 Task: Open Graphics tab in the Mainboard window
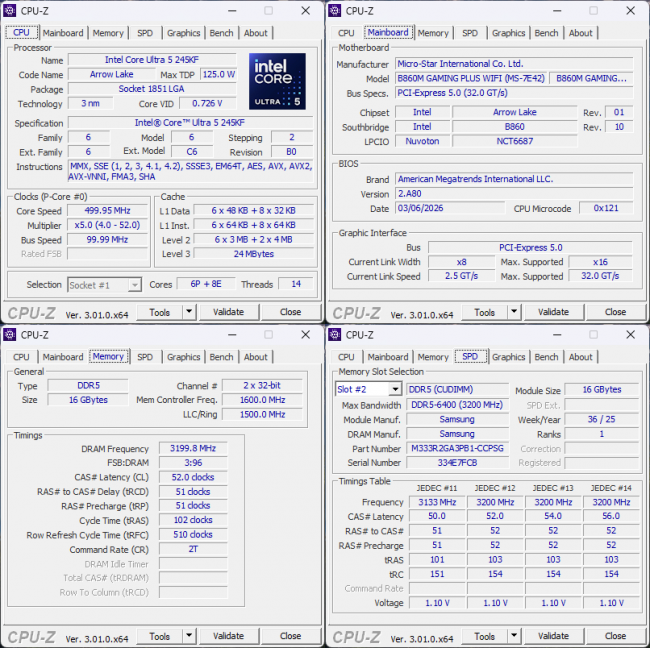(x=509, y=33)
